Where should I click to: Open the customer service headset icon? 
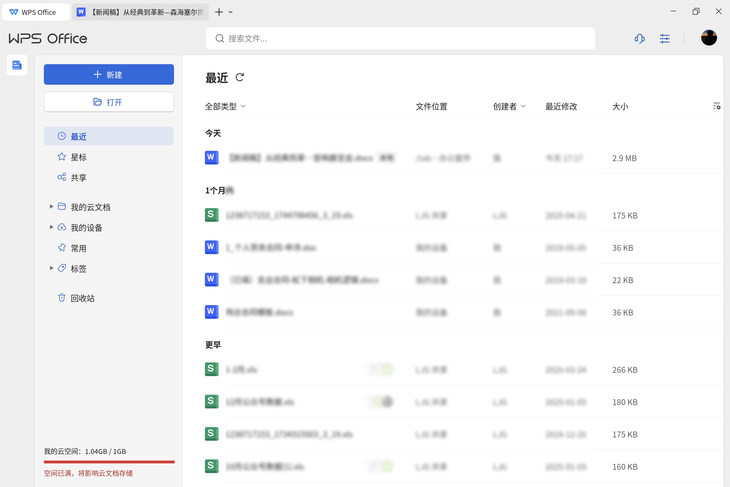coord(639,39)
